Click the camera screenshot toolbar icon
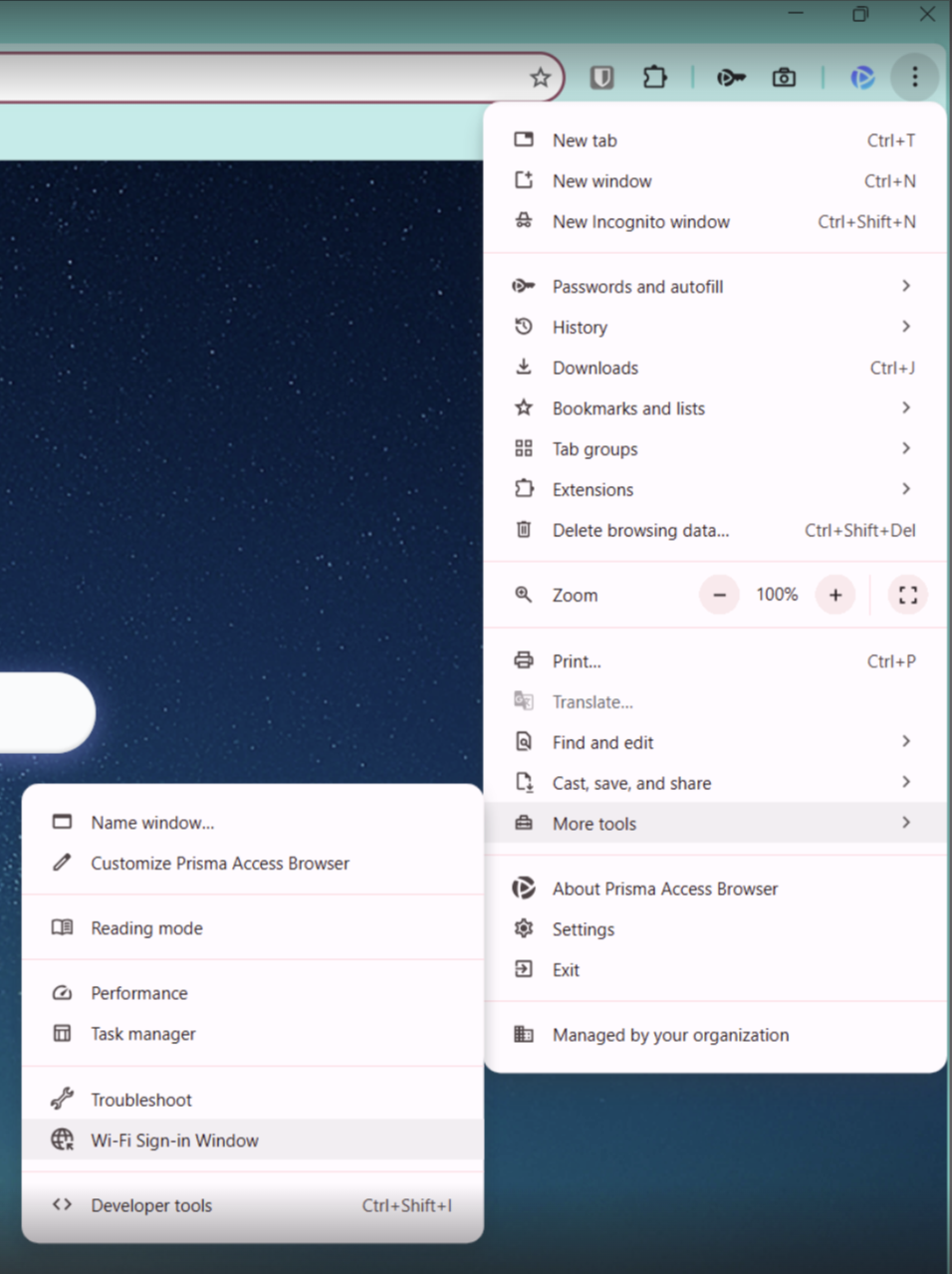Viewport: 952px width, 1274px height. point(784,77)
